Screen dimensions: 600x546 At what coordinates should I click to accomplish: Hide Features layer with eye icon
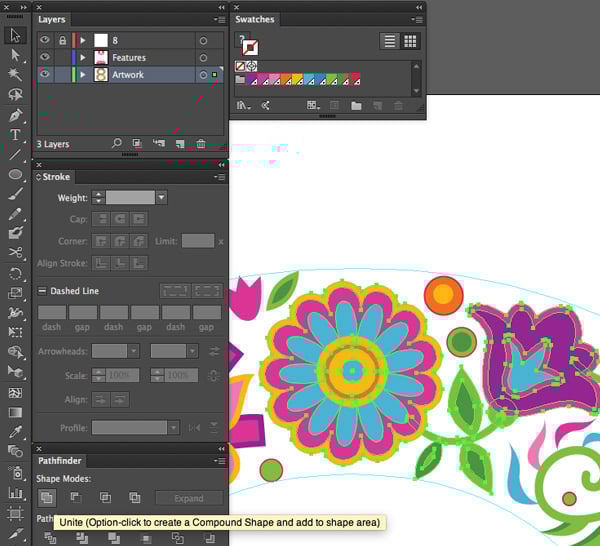pos(45,57)
